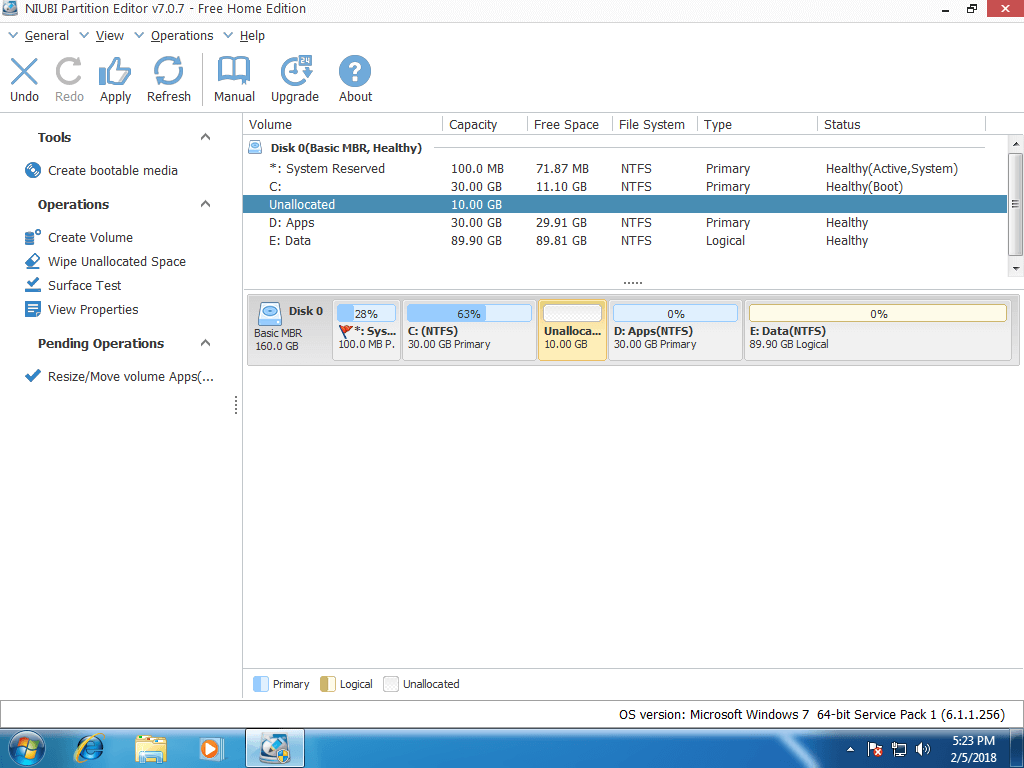Click the Undo toolbar icon
The height and width of the screenshot is (768, 1024).
coord(24,72)
